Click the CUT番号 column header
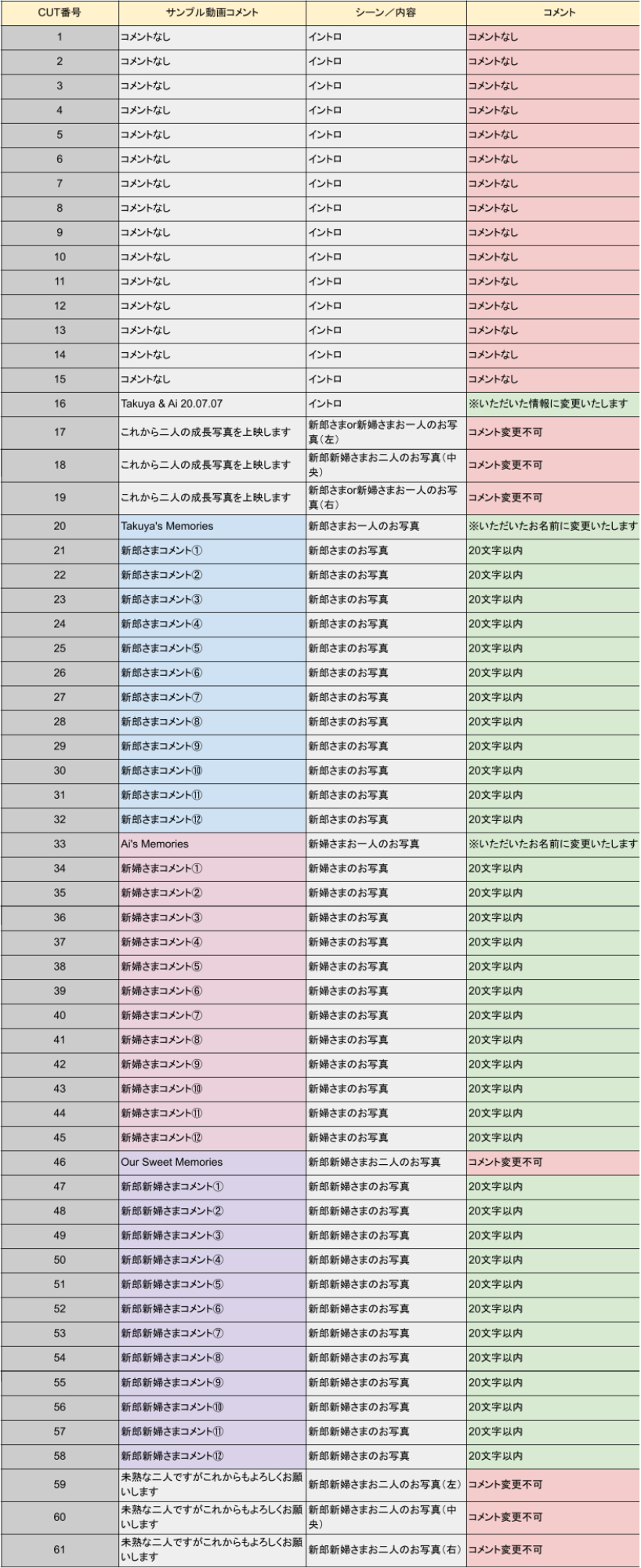641x1568 pixels. click(60, 13)
